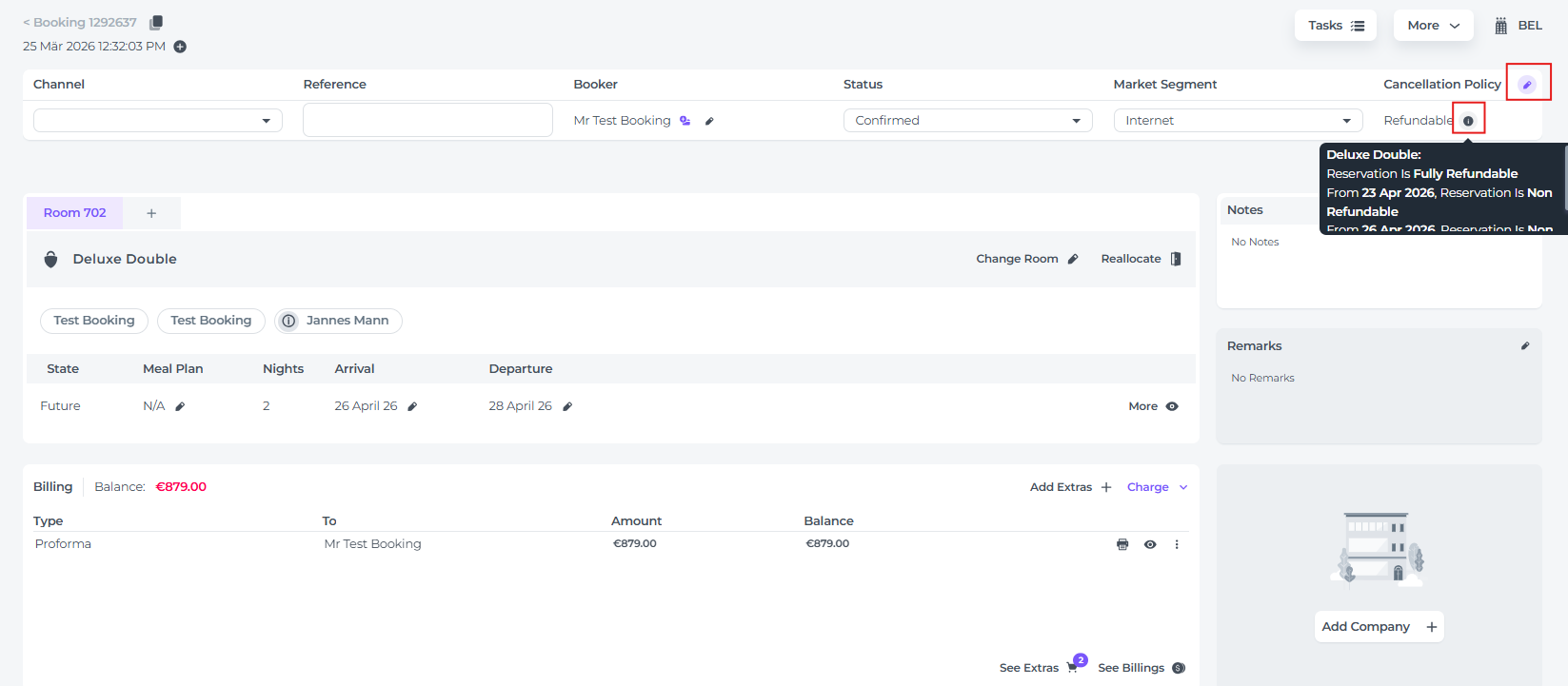This screenshot has width=1568, height=686.
Task: Edit the Meal Plan N/A value
Action: [x=180, y=406]
